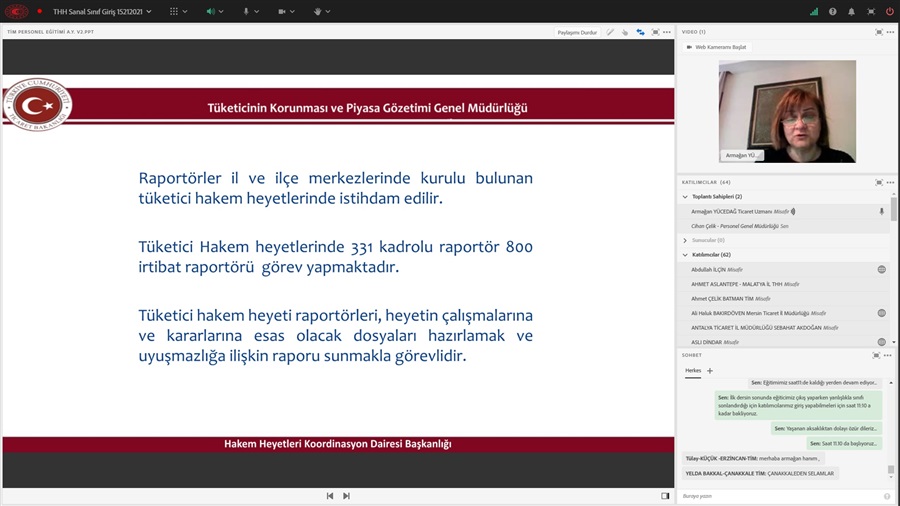The width and height of the screenshot is (900, 506).
Task: Click chat message from Tülay-KÜÇÜK -ERZİNCAN-TİM
Action: point(752,458)
